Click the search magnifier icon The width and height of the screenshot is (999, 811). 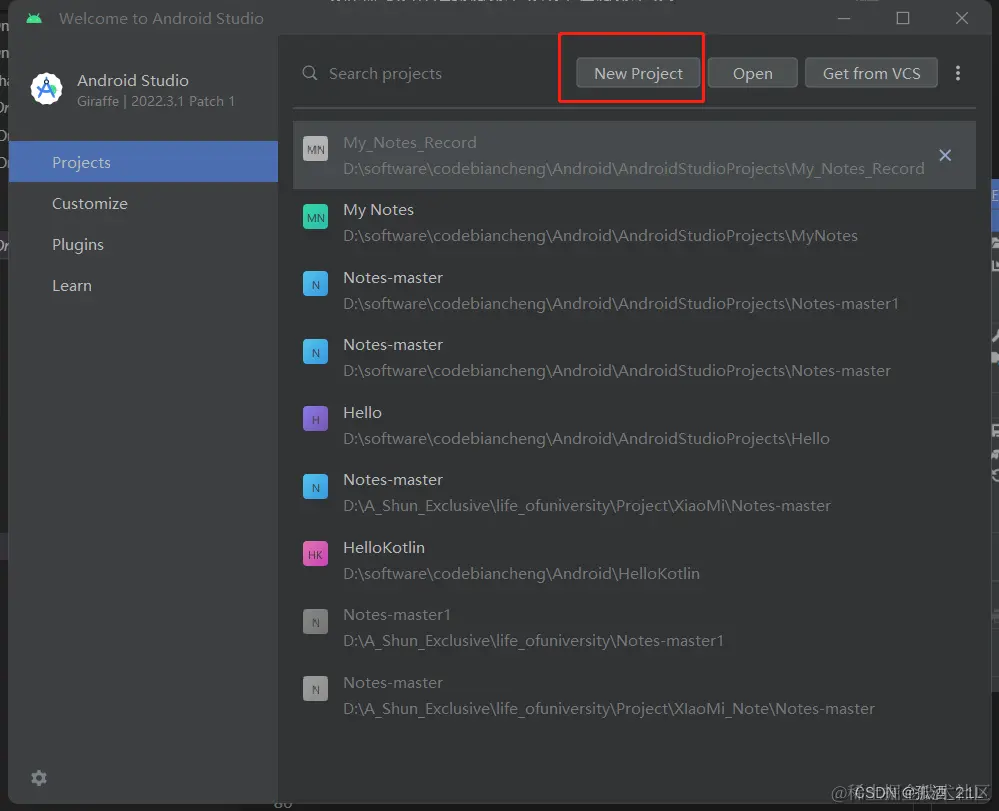(x=310, y=73)
